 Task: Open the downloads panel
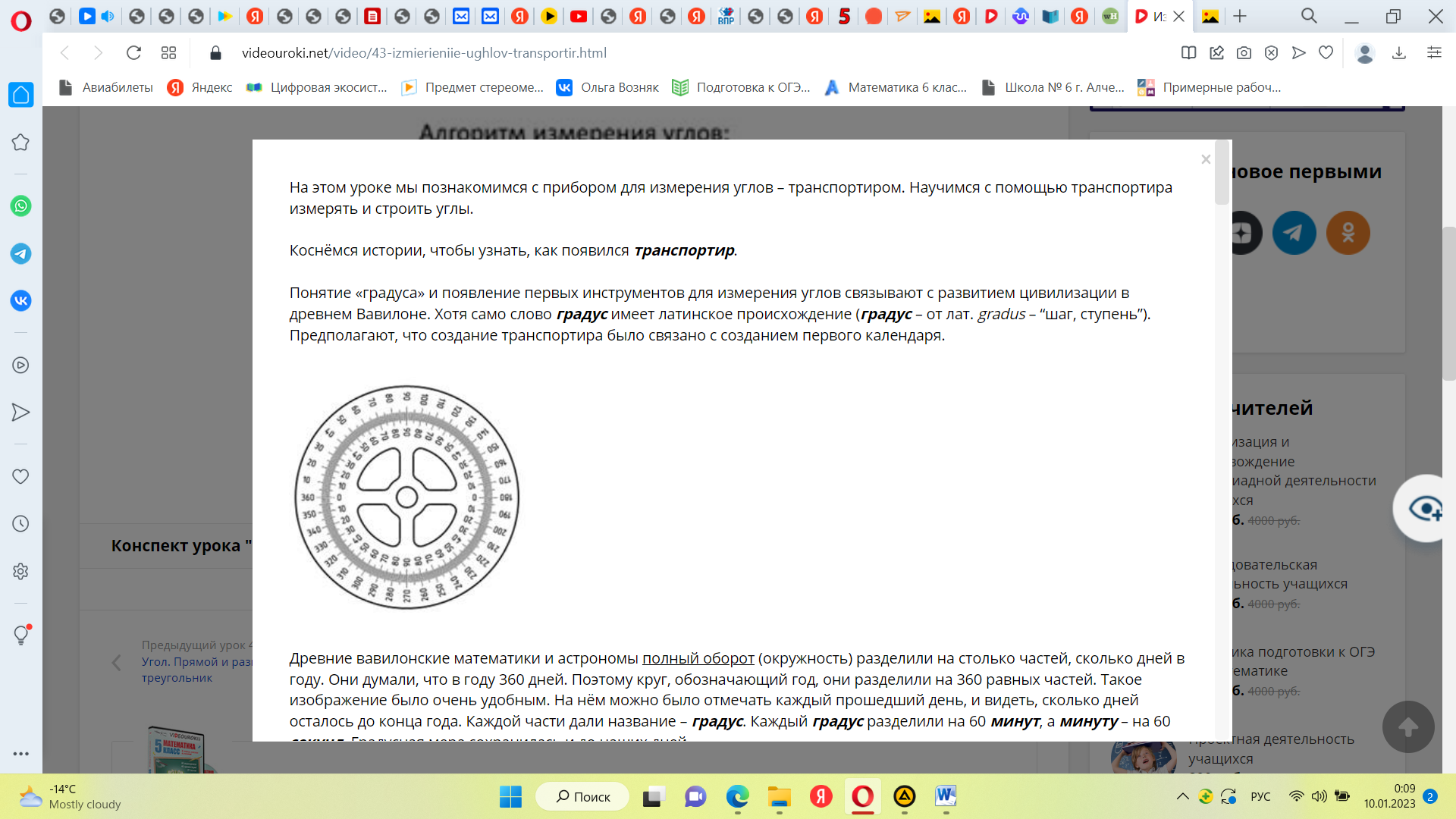1399,53
